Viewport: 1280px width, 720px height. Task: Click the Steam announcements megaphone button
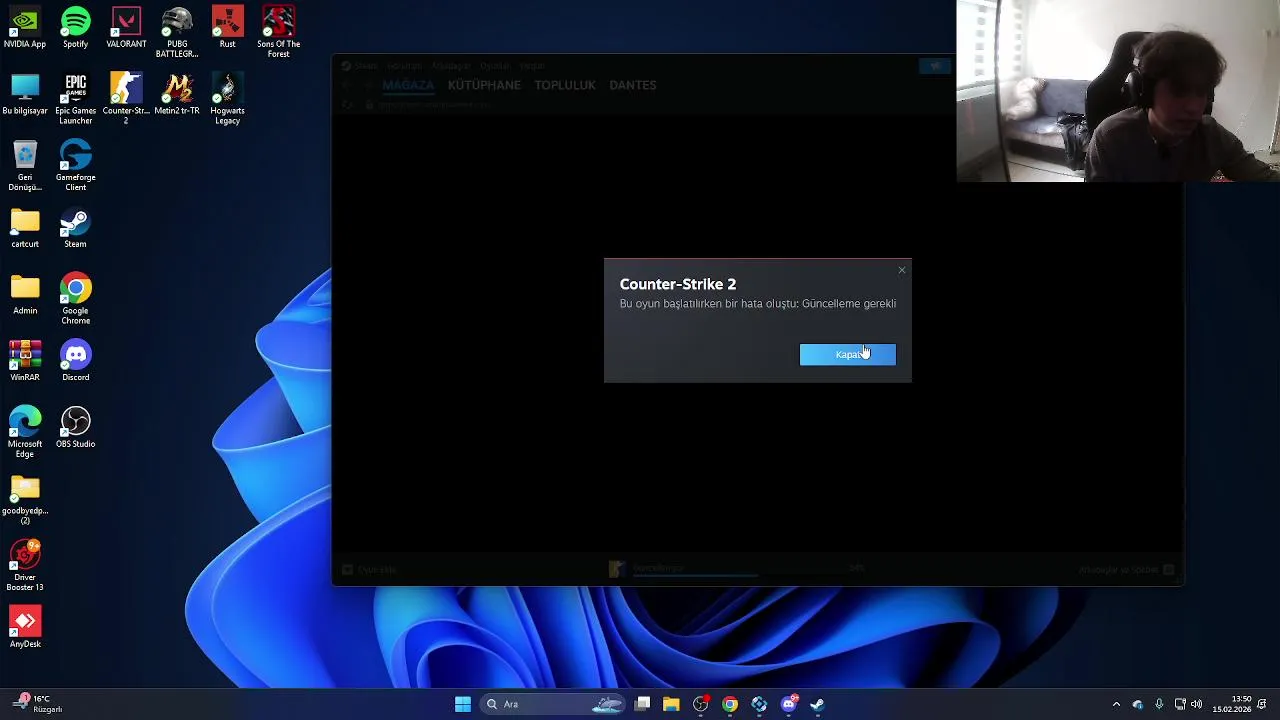pos(934,66)
